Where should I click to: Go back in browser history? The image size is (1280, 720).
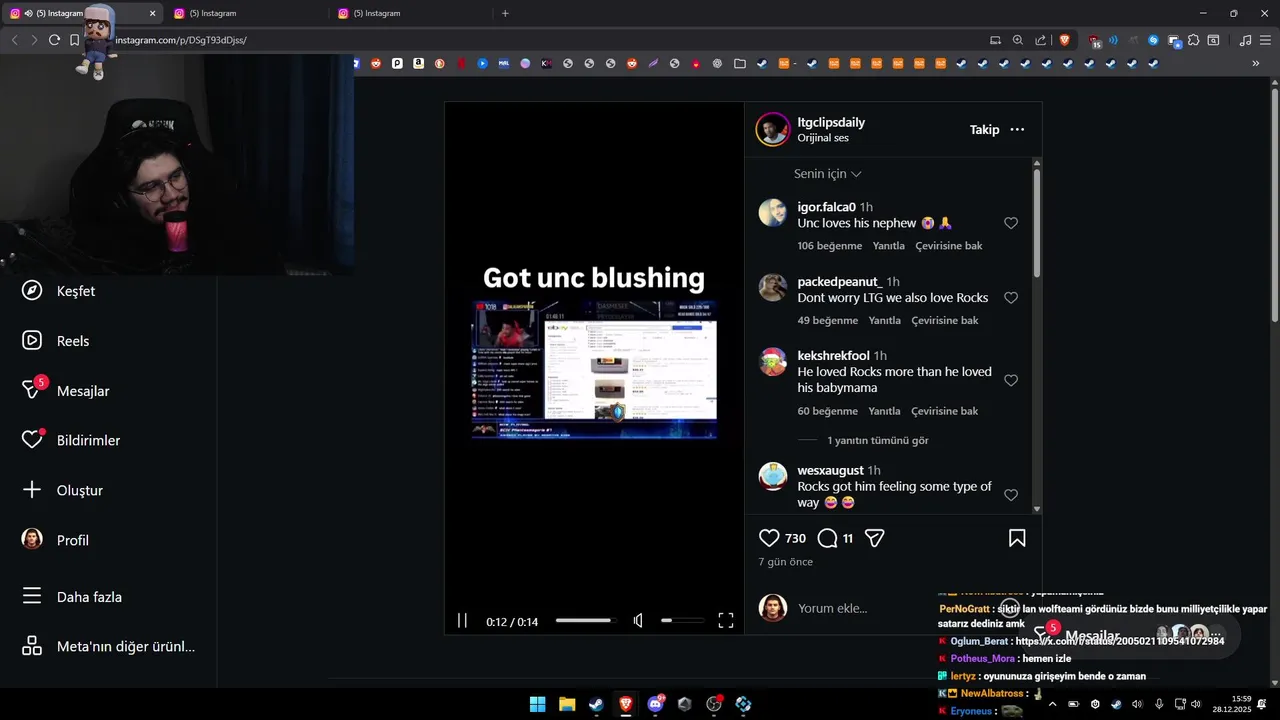coord(14,40)
